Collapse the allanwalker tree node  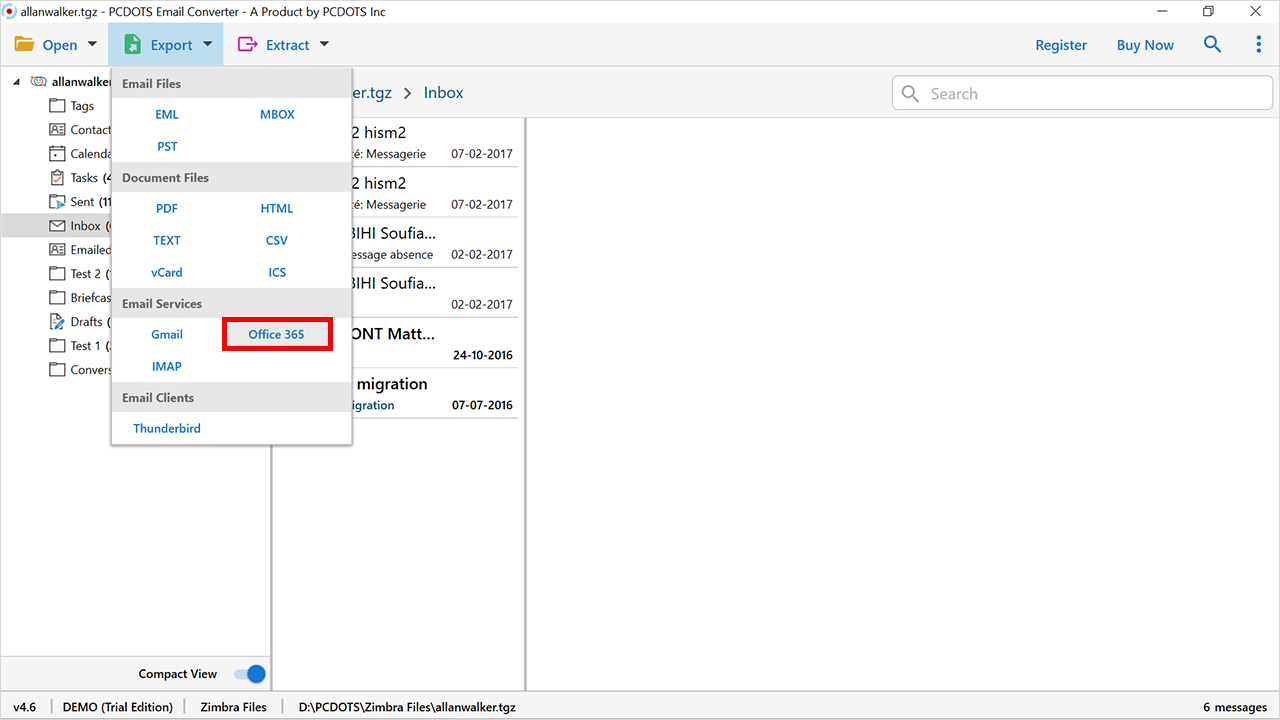(x=17, y=82)
